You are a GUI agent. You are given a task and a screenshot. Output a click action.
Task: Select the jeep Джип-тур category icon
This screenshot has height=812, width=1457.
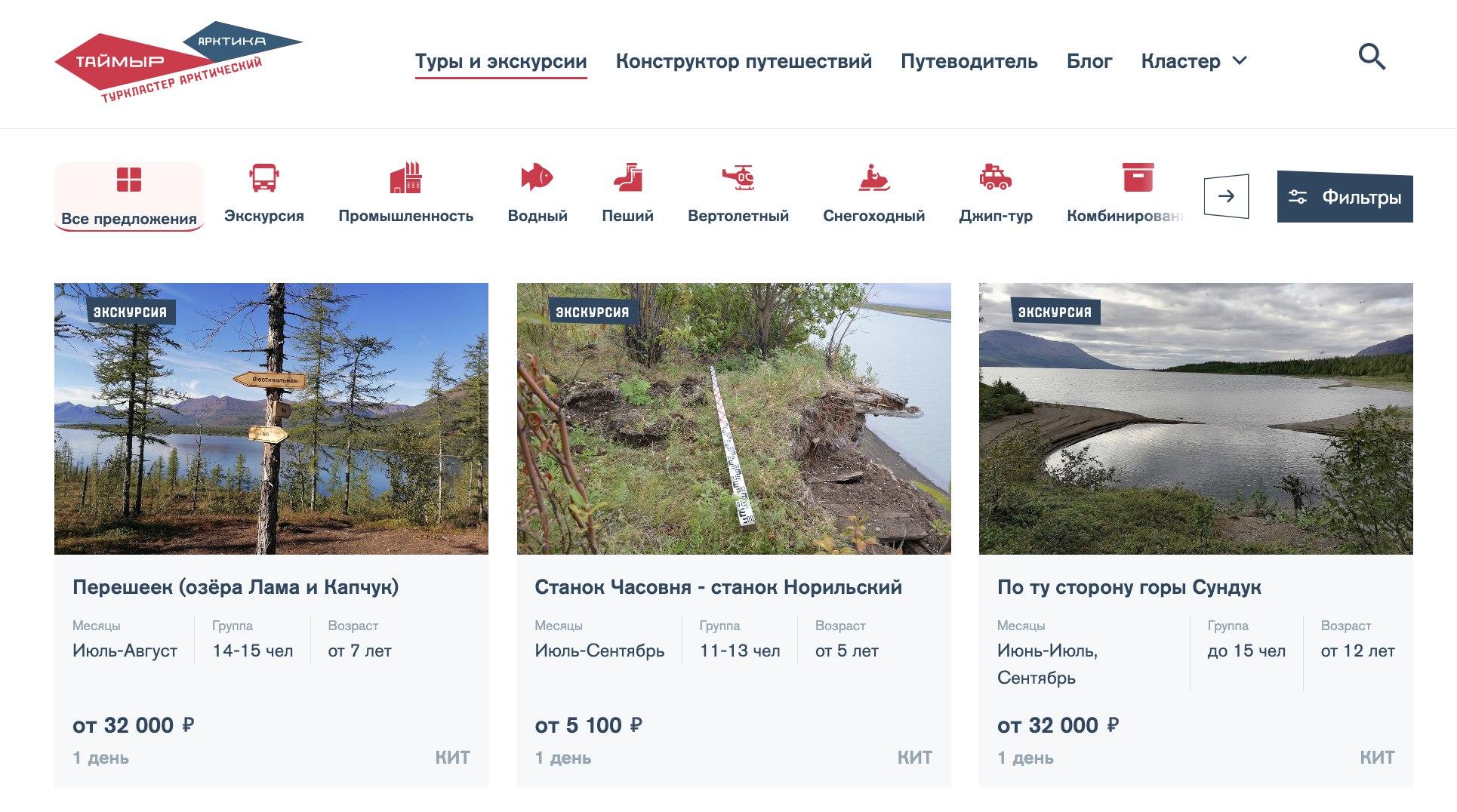pos(995,179)
